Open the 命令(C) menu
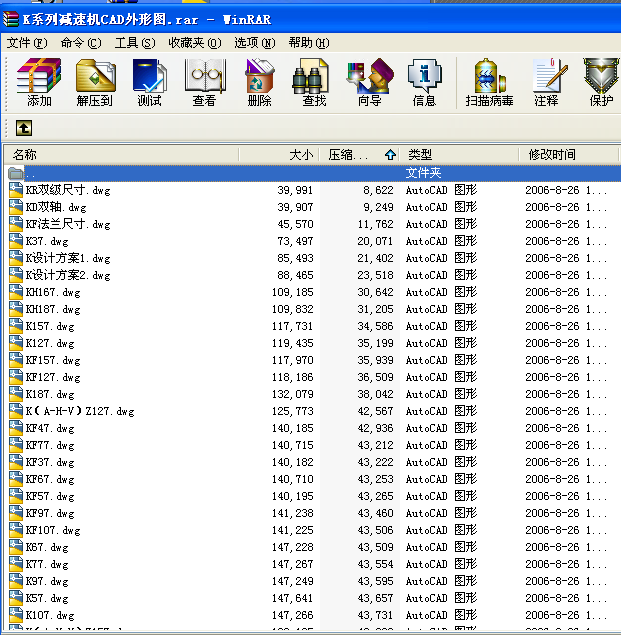Screen dimensions: 621x635 click(x=81, y=43)
